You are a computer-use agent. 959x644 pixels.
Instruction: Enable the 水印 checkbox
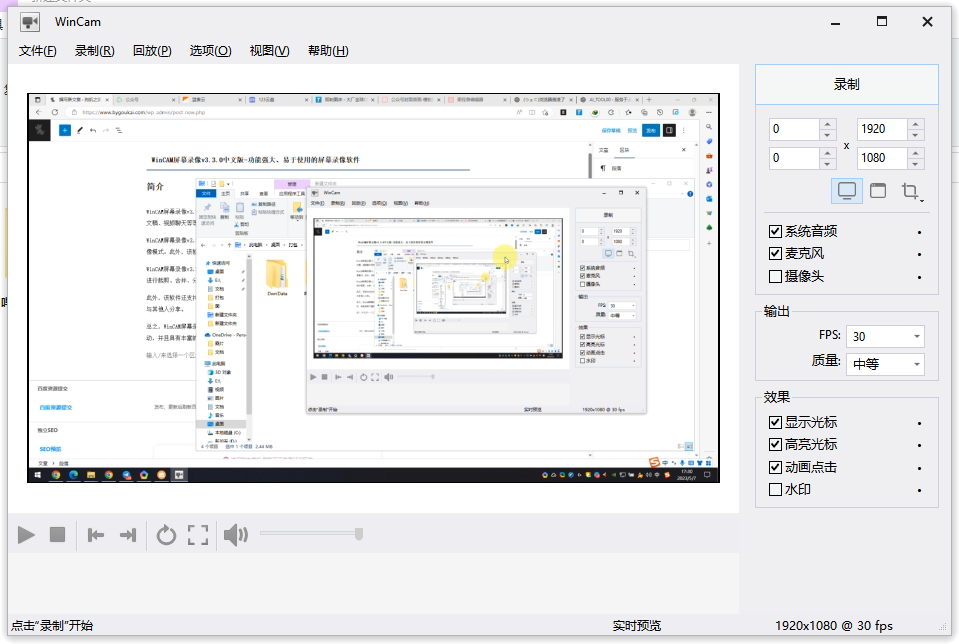(775, 489)
